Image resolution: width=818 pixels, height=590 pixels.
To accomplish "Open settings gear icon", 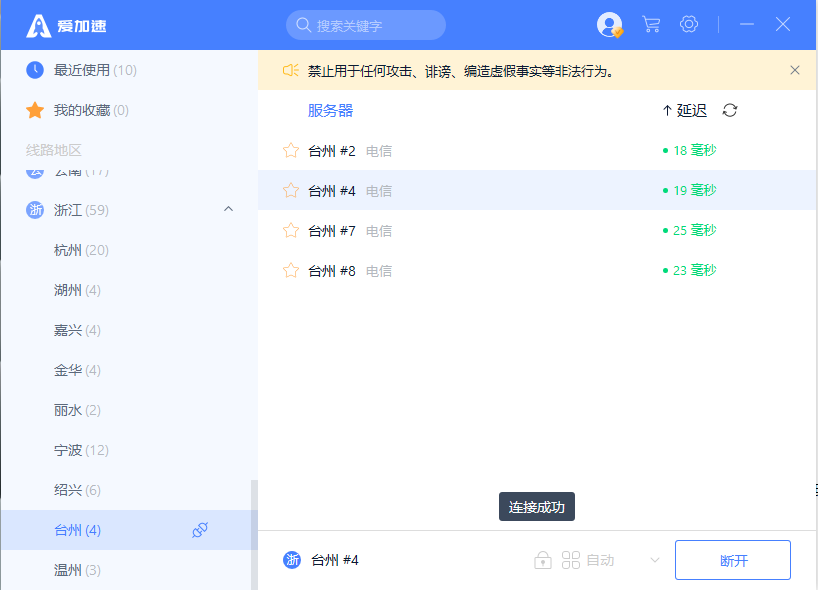I will click(x=689, y=24).
